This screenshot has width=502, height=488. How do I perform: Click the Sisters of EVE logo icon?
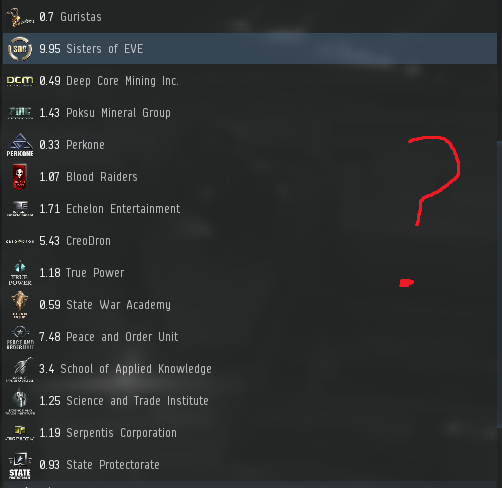click(x=20, y=49)
